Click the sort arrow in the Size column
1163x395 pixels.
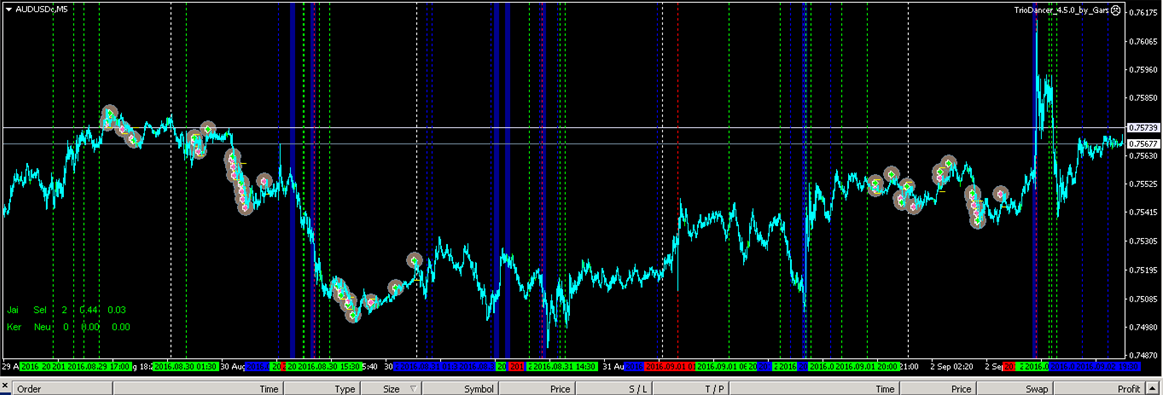(x=412, y=388)
